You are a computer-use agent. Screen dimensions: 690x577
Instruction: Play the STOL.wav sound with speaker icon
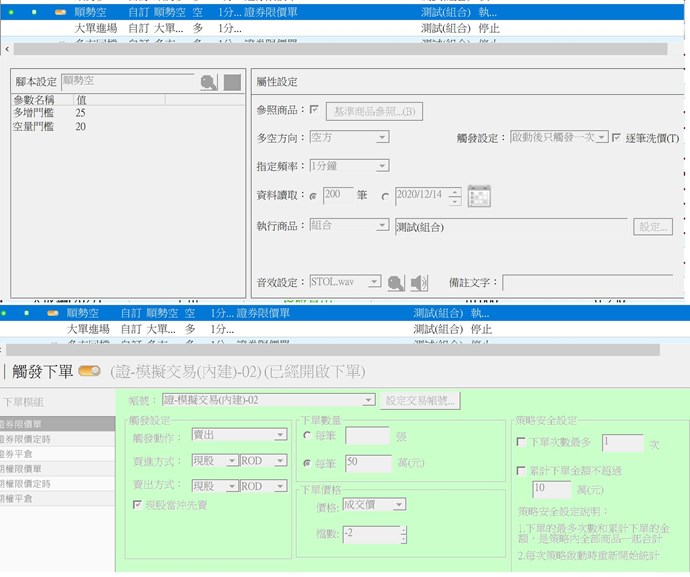[419, 283]
